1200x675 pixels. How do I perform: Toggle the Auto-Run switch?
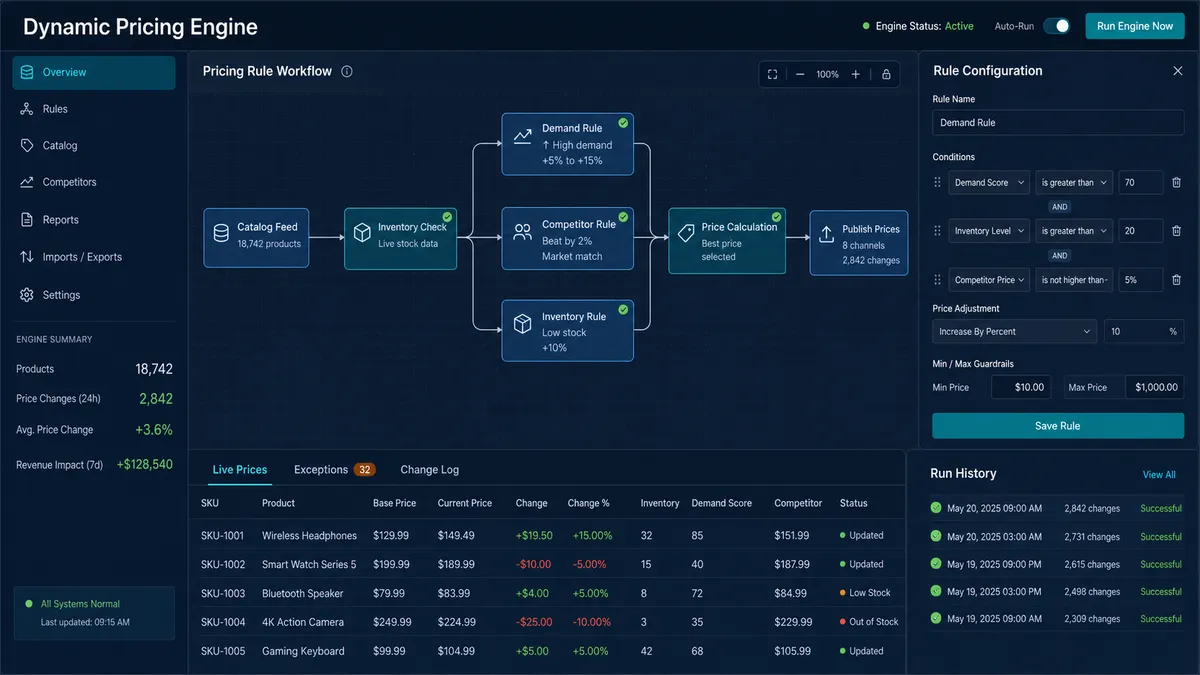pyautogui.click(x=1057, y=26)
